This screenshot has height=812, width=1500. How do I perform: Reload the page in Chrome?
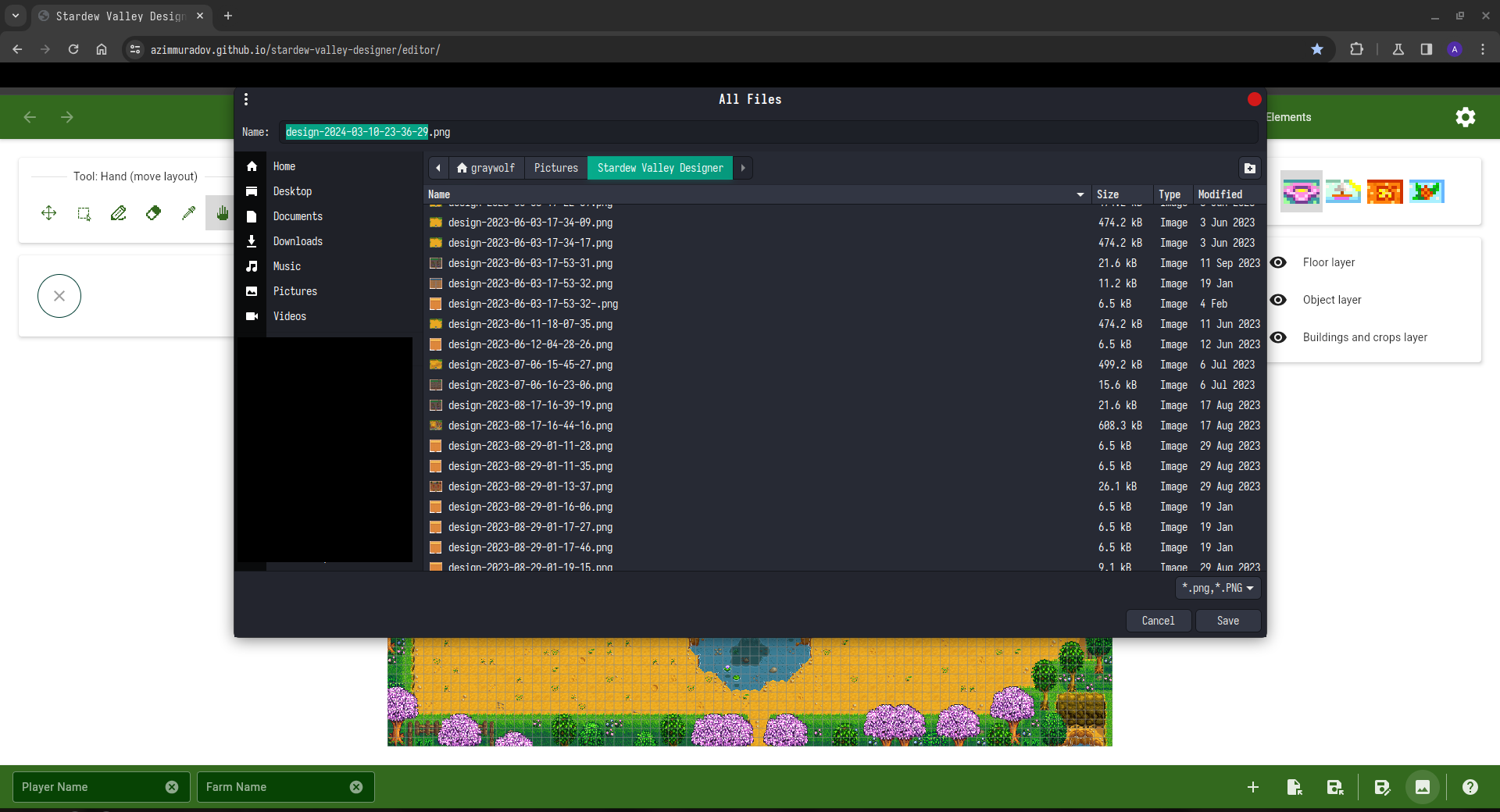73,49
